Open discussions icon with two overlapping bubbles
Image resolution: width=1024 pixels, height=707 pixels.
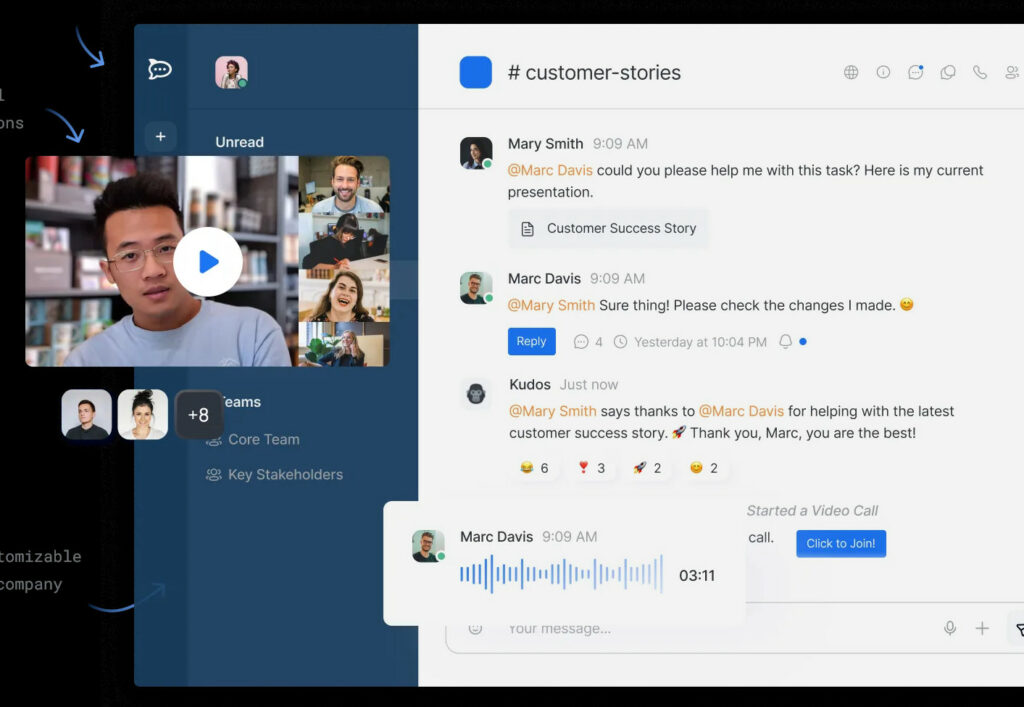tap(948, 72)
